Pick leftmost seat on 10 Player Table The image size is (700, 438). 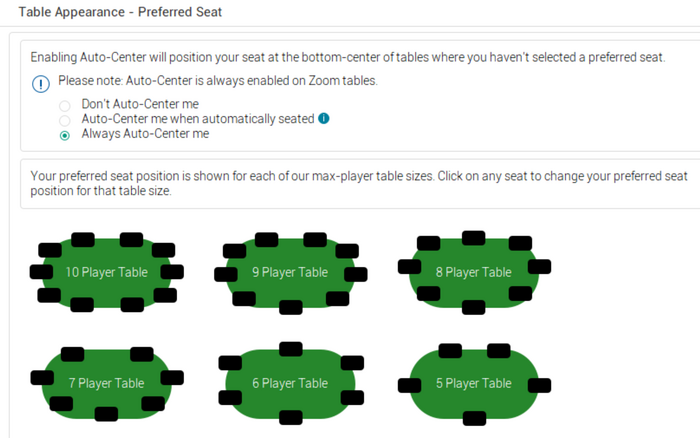click(41, 272)
